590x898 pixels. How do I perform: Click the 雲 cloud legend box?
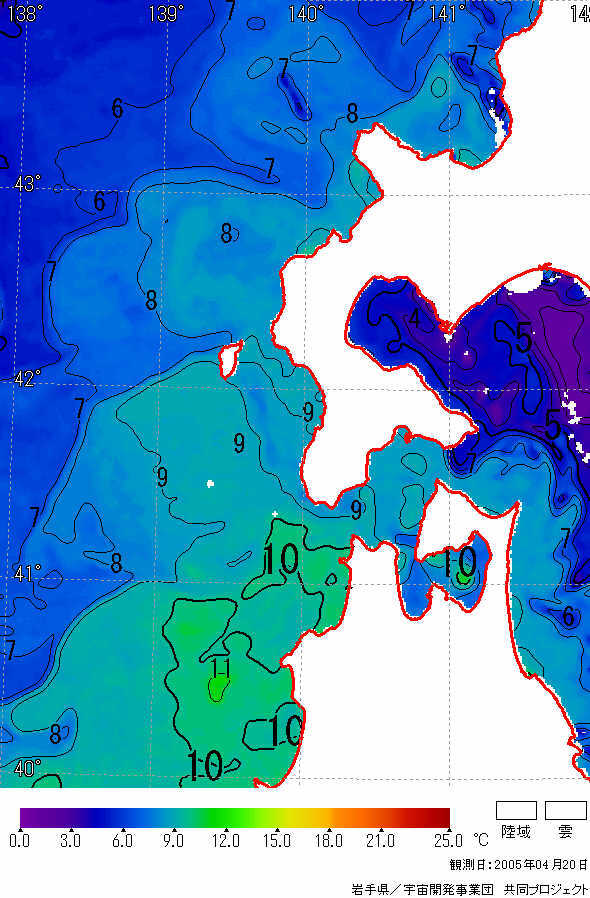(566, 810)
